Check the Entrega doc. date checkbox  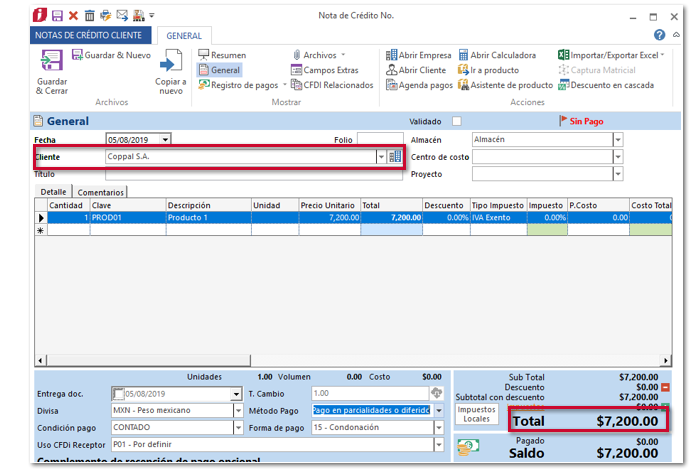(x=119, y=394)
